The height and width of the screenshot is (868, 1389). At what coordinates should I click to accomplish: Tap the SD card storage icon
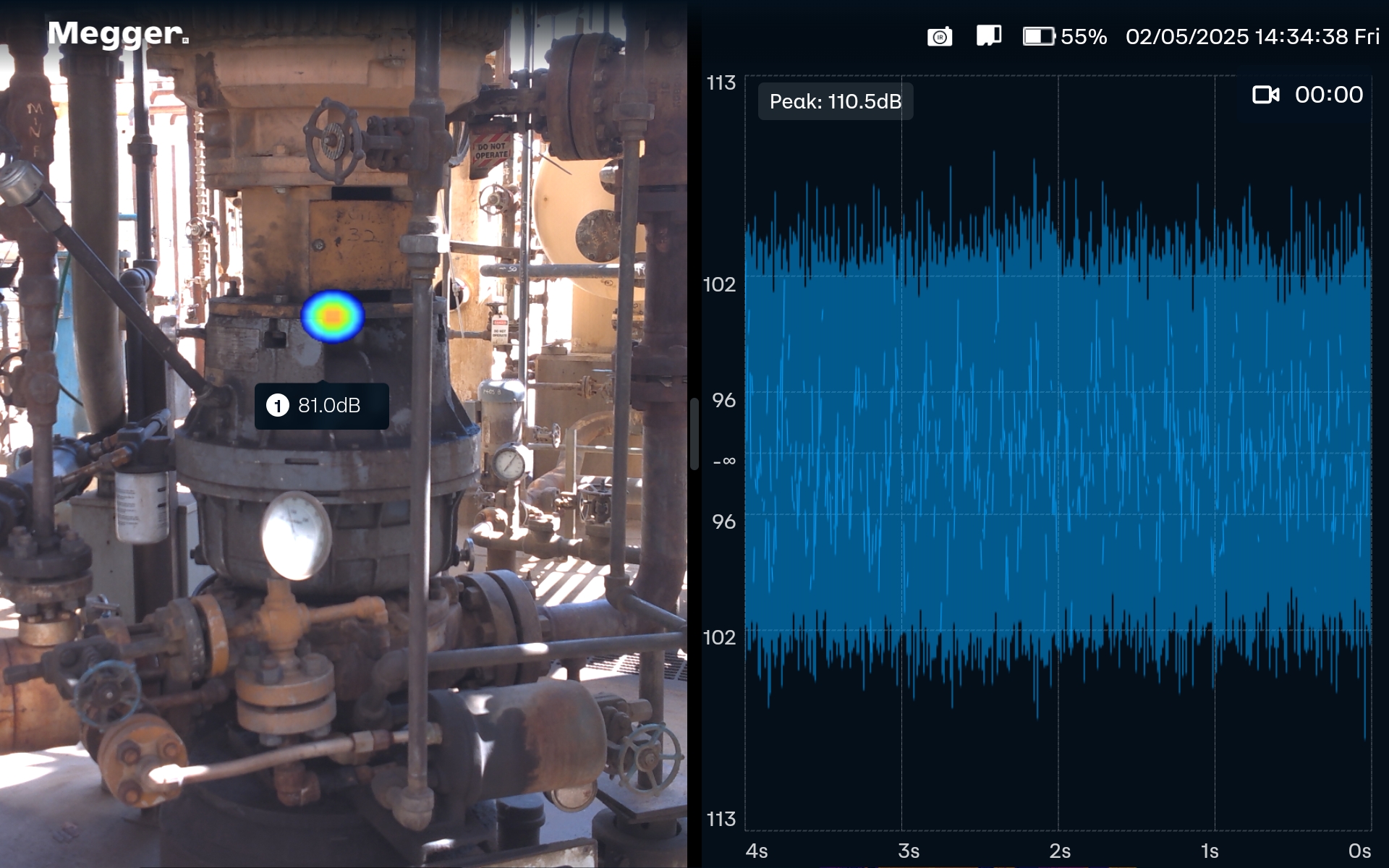pos(988,36)
